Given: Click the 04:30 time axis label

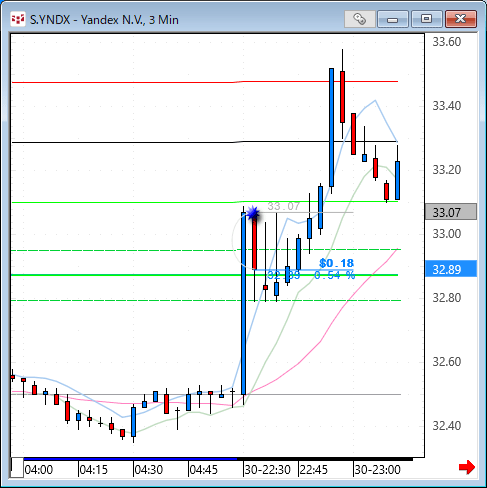Looking at the screenshot, I should [x=149, y=470].
